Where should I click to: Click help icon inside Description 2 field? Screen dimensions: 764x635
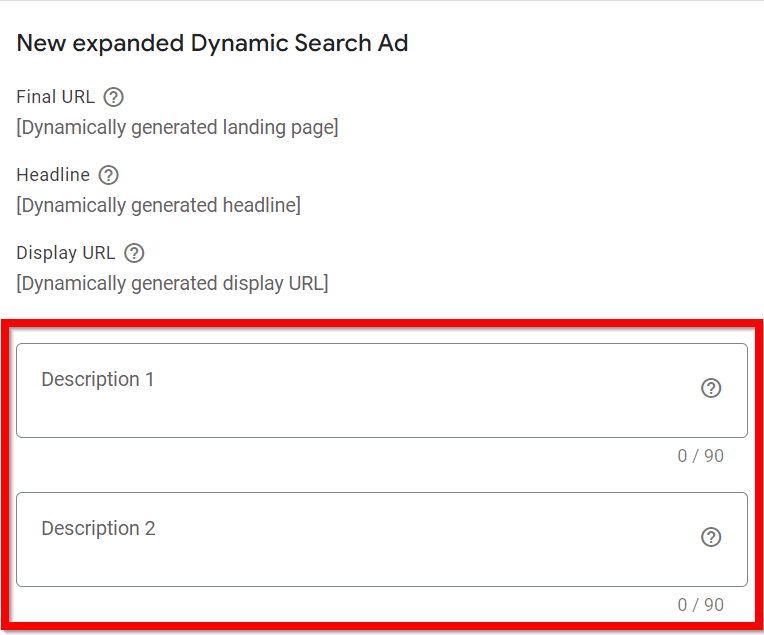[x=711, y=537]
